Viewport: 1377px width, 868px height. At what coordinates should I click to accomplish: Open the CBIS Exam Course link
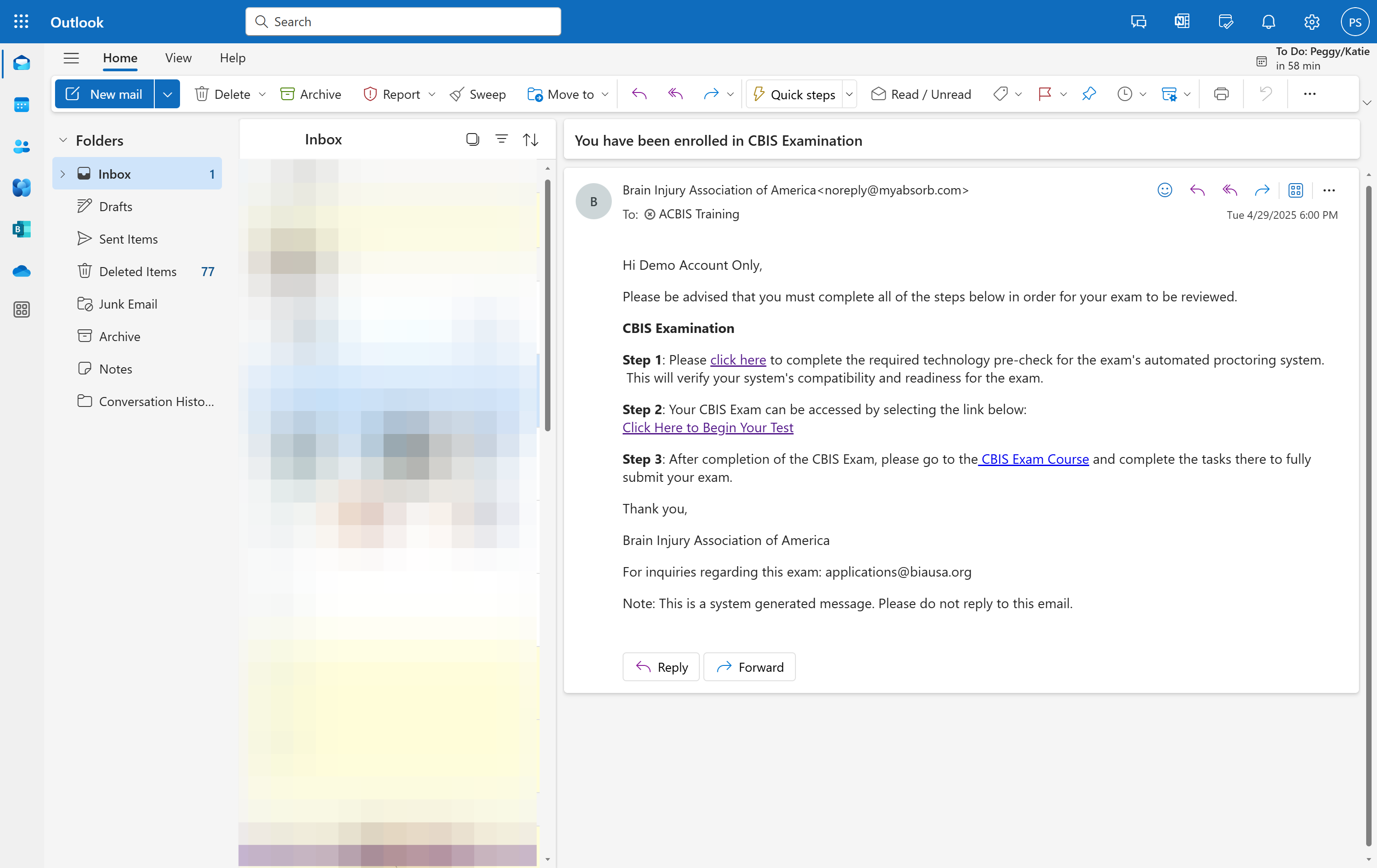[x=1034, y=459]
